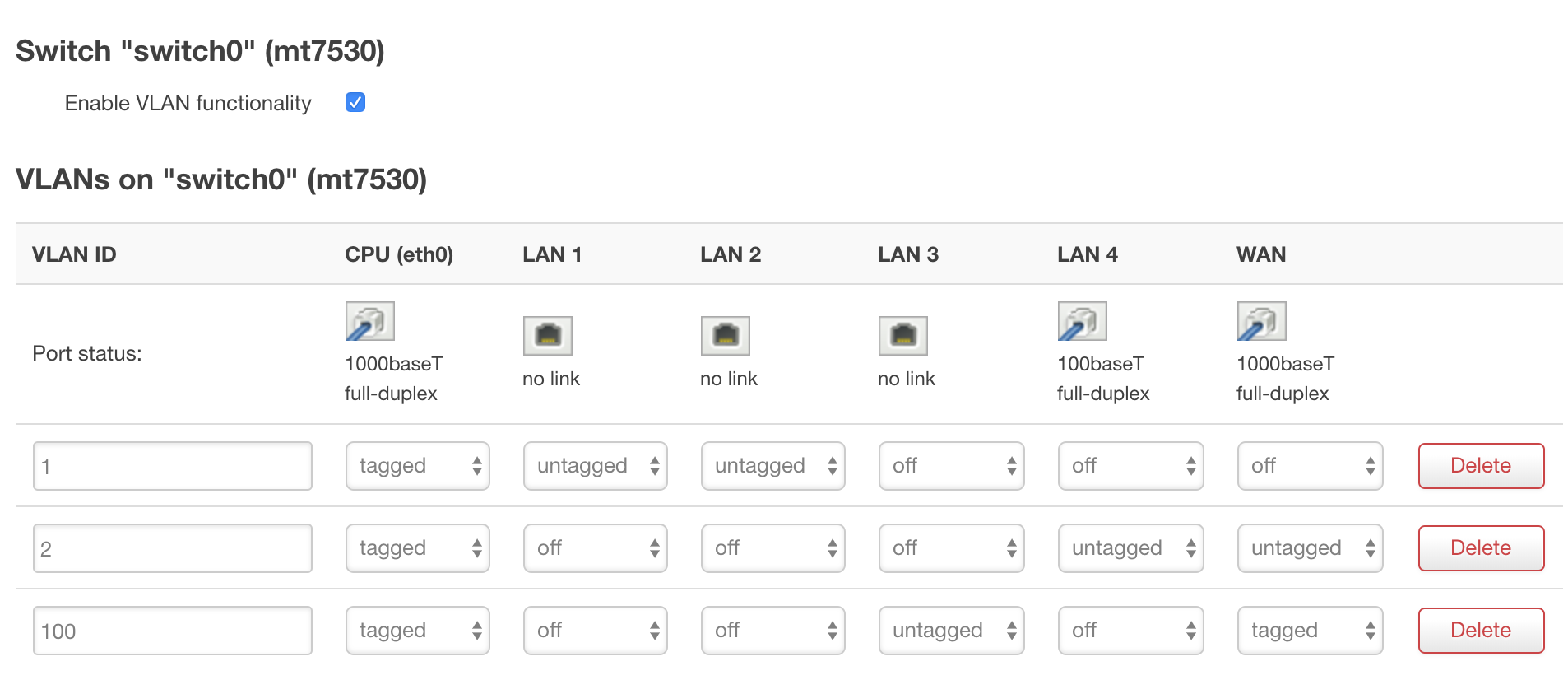
Task: Open WAN dropdown for VLAN 100
Action: pos(1310,631)
